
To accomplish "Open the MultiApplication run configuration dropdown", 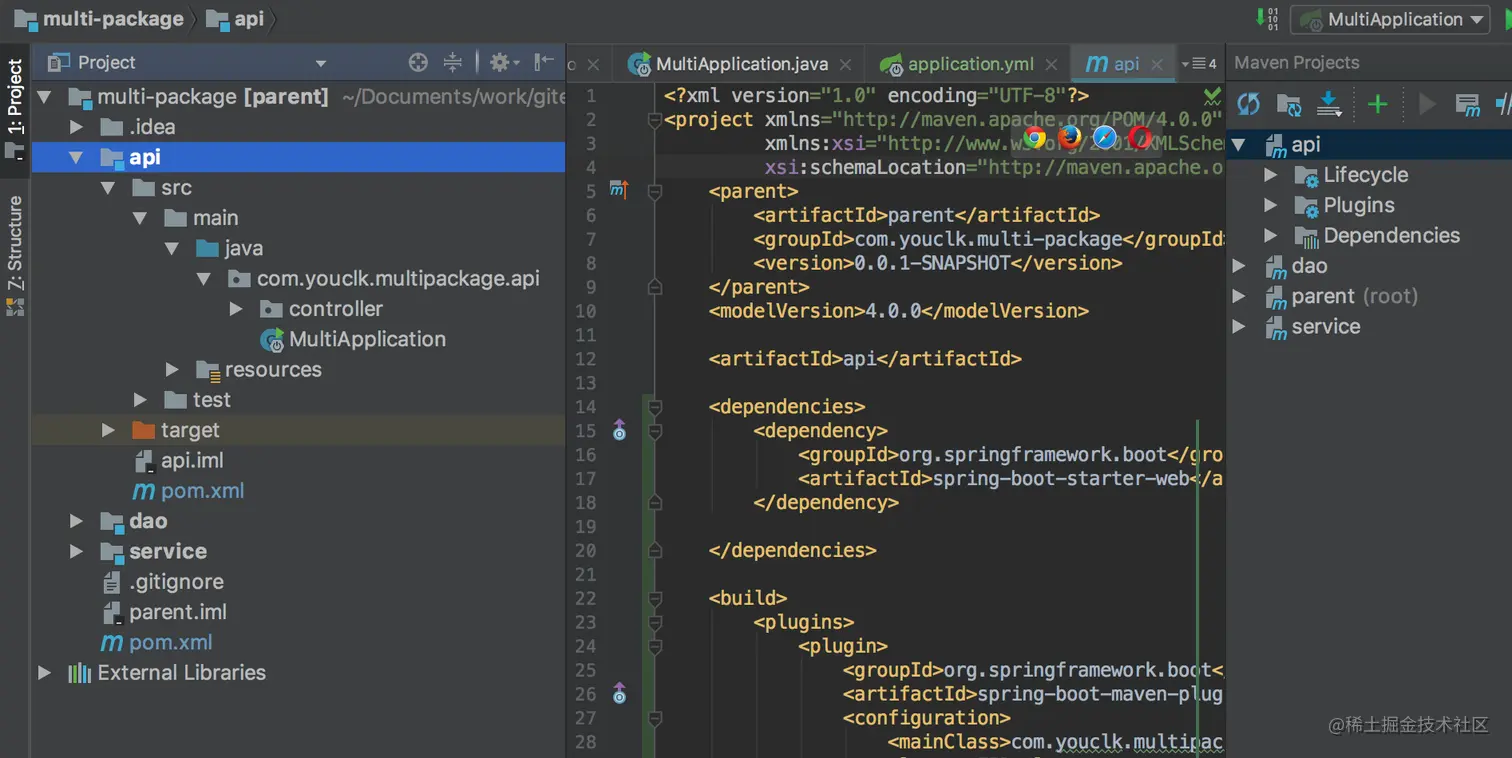I will point(1391,19).
